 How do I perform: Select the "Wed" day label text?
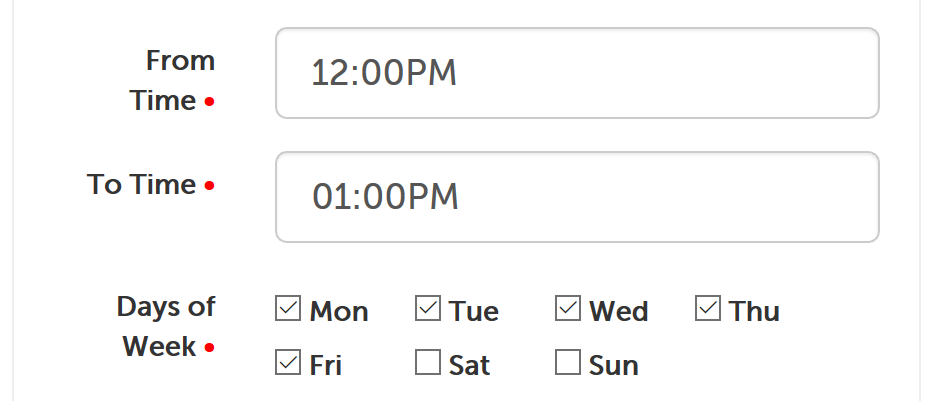pos(619,311)
